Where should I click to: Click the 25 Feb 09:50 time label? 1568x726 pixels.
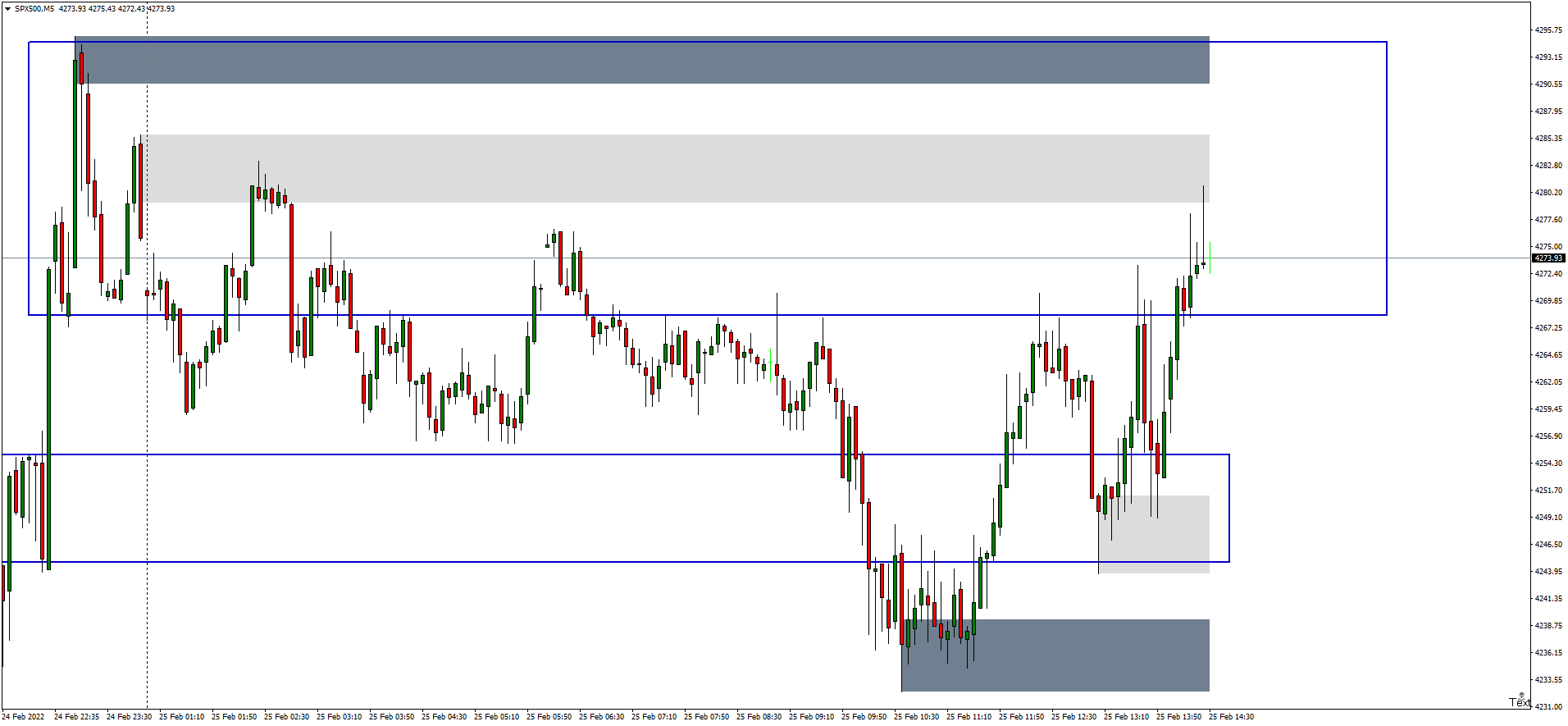coord(864,717)
